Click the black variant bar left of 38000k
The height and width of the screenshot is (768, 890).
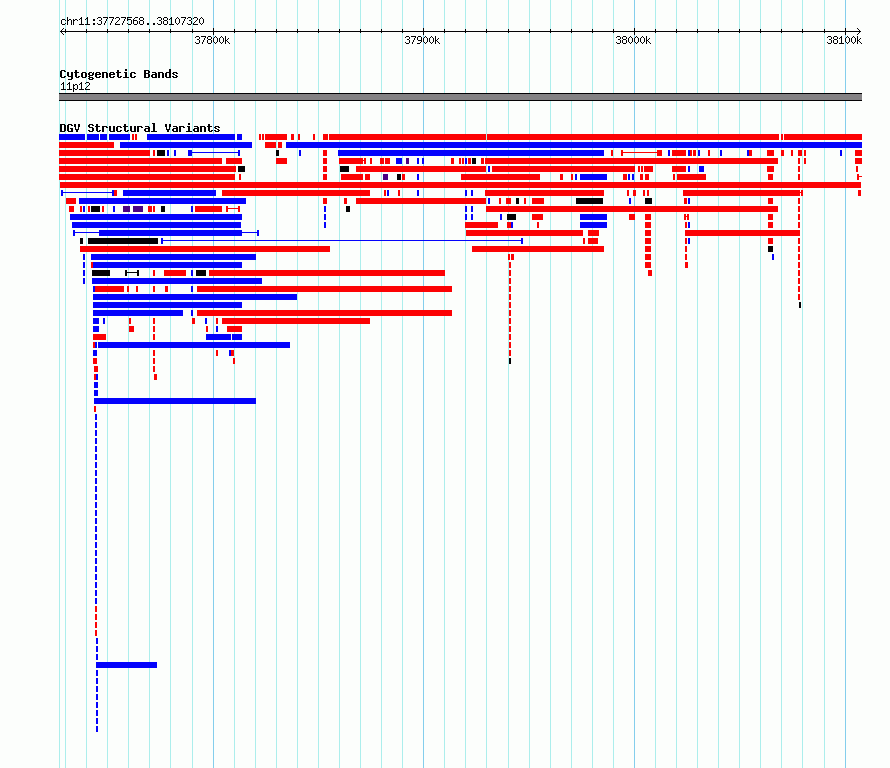pyautogui.click(x=589, y=201)
